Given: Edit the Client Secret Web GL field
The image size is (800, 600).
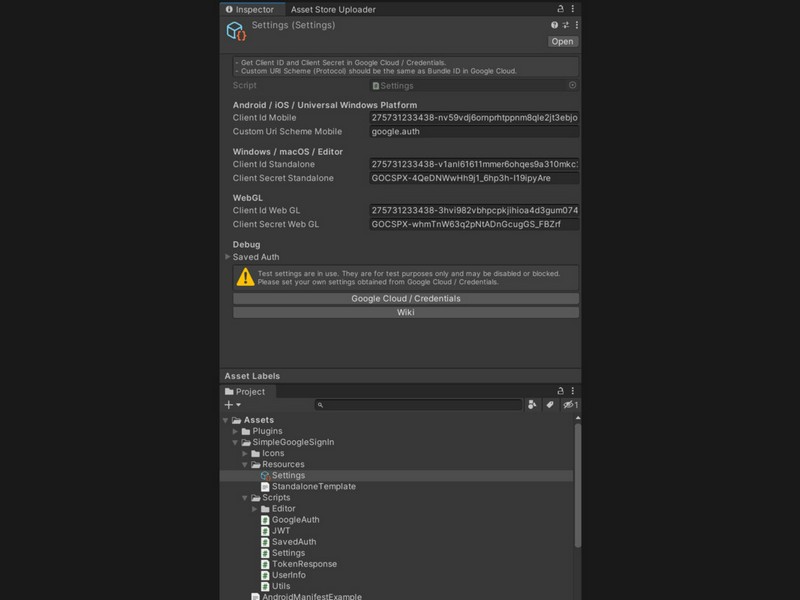Looking at the screenshot, I should pos(474,224).
